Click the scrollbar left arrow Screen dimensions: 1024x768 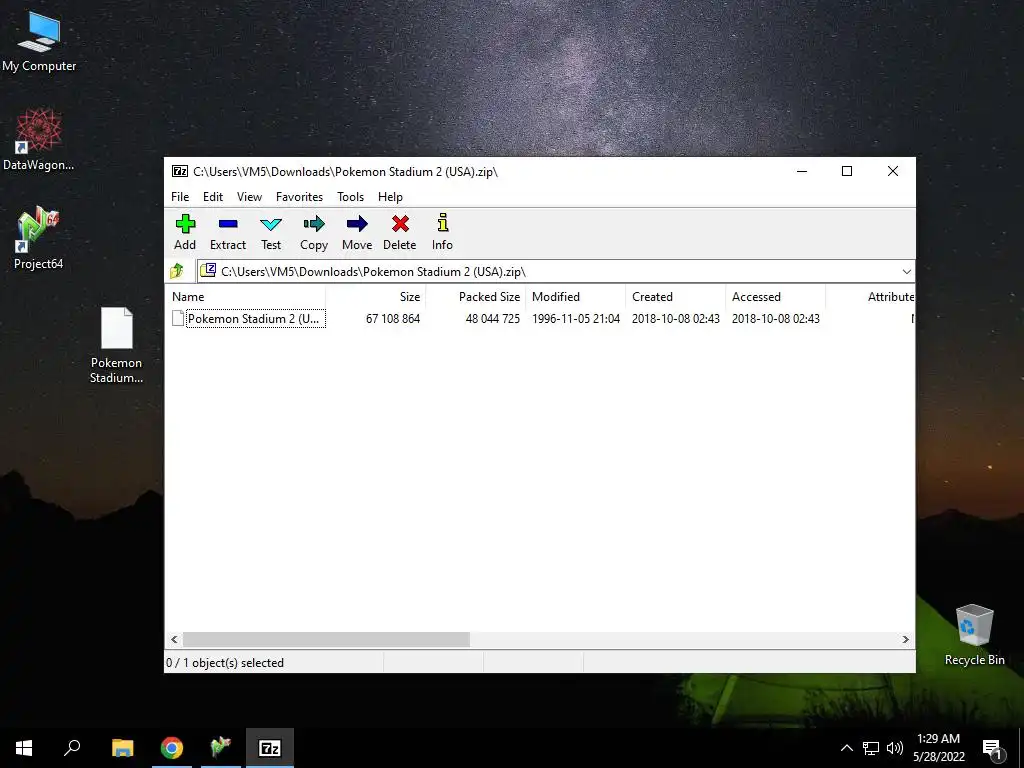pos(174,639)
